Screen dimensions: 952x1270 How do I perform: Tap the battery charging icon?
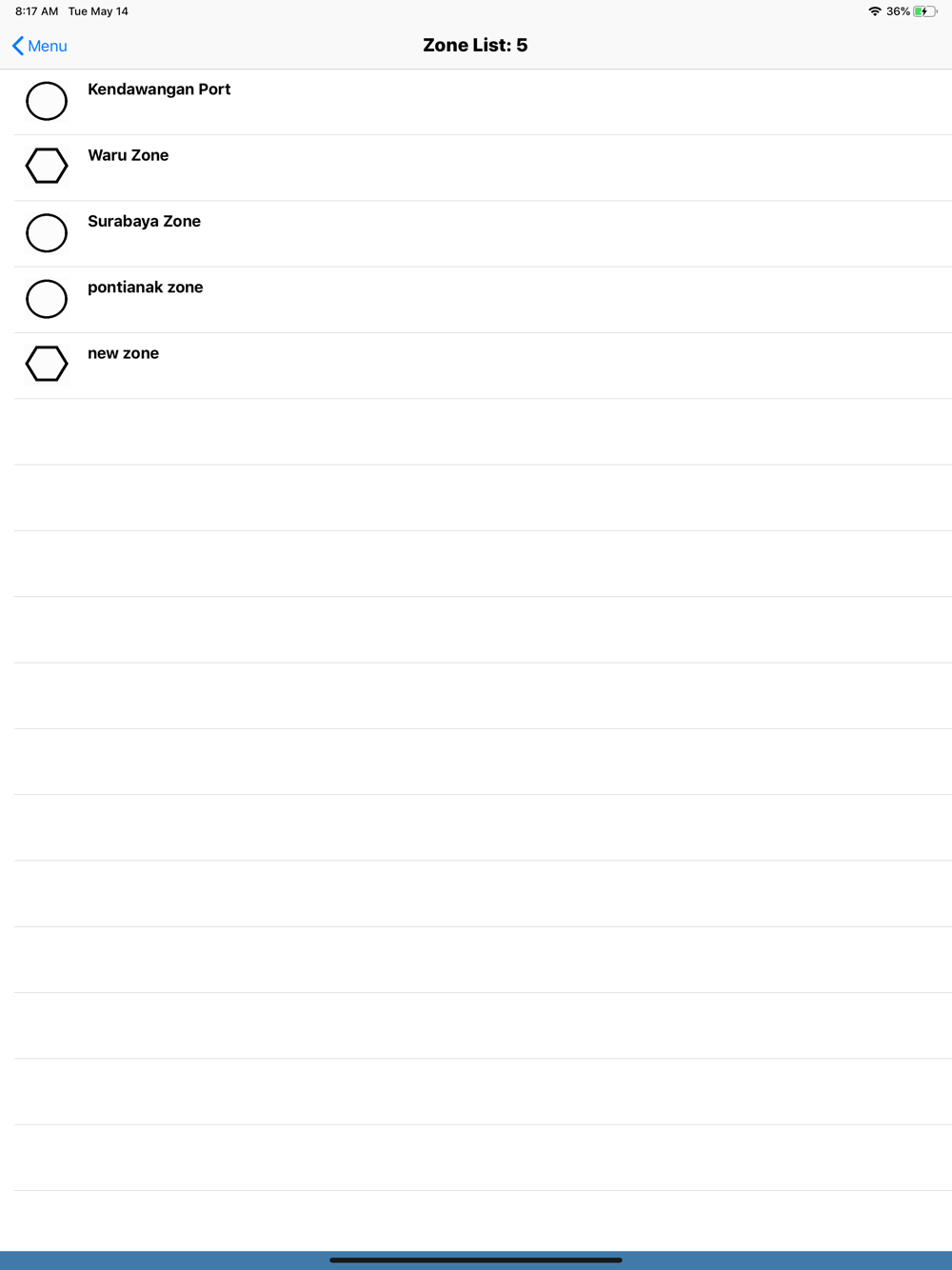pyautogui.click(x=924, y=11)
